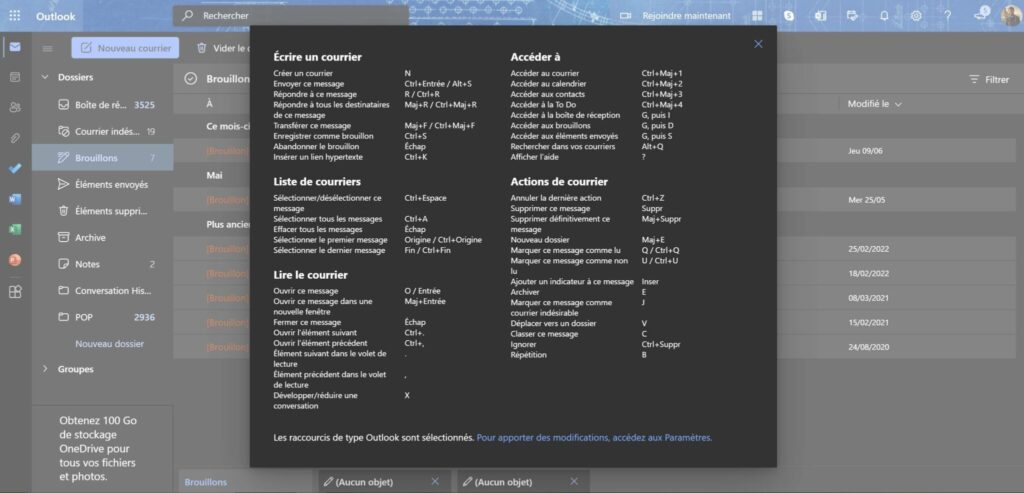The height and width of the screenshot is (493, 1024).
Task: Open the Microsoft apps tiles icon in header
Action: 758,16
